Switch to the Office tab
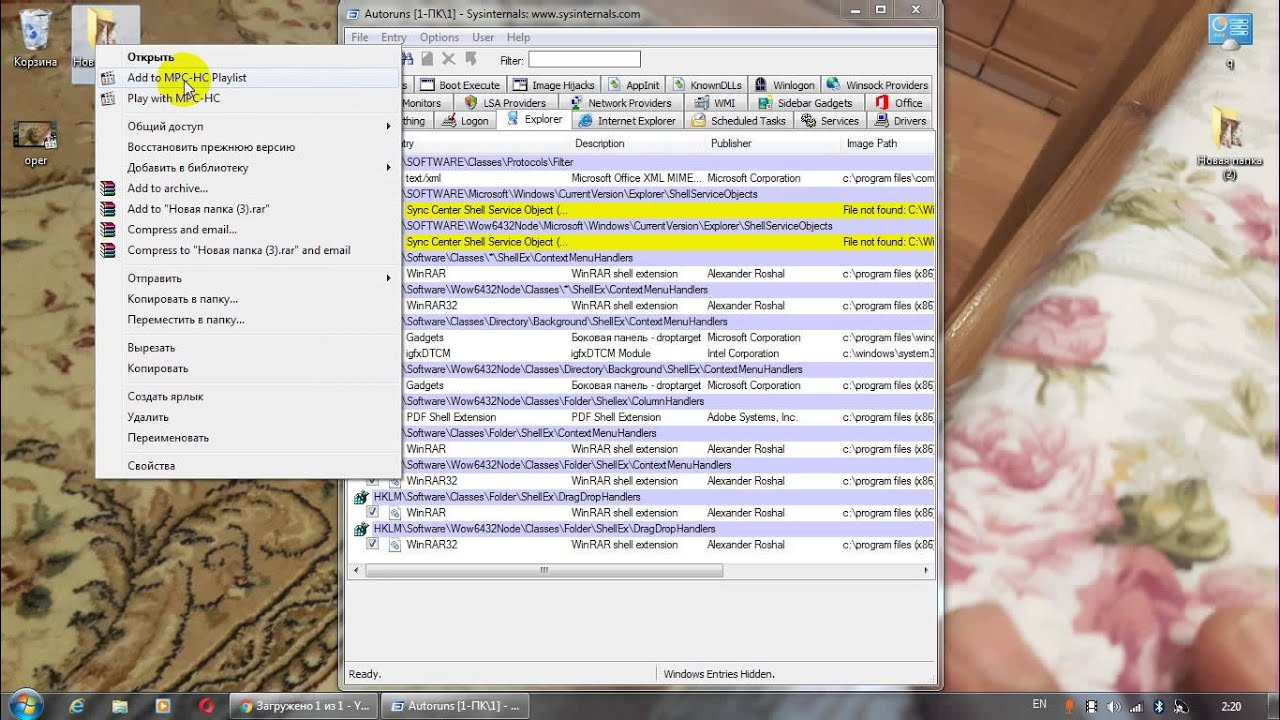Screen dimensions: 1280x720 899,103
